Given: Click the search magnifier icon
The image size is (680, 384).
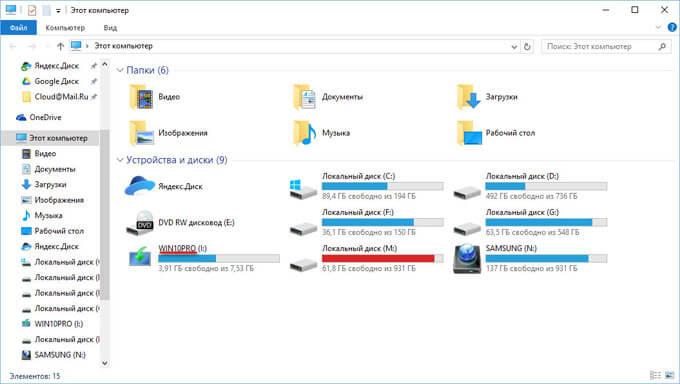Looking at the screenshot, I should pos(662,46).
